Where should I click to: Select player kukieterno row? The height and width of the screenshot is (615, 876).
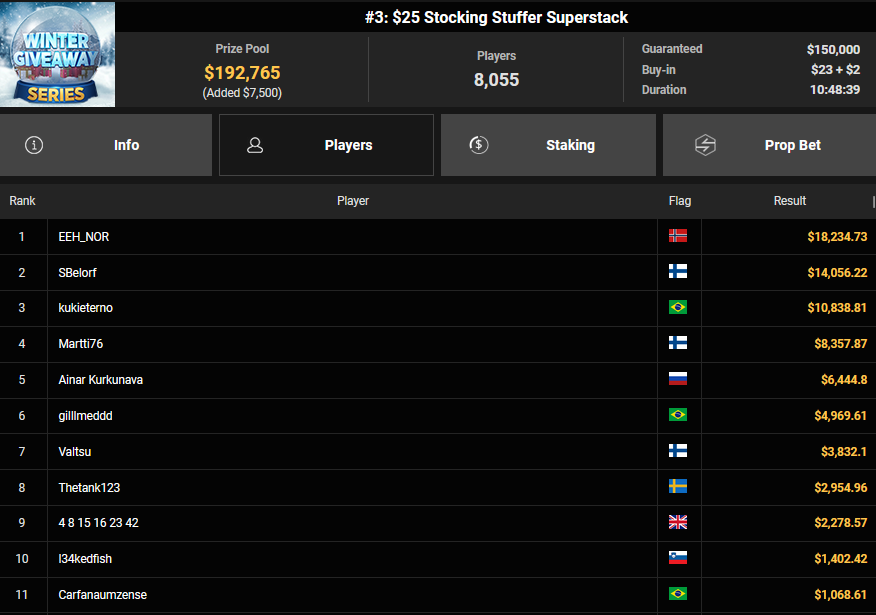(x=86, y=308)
